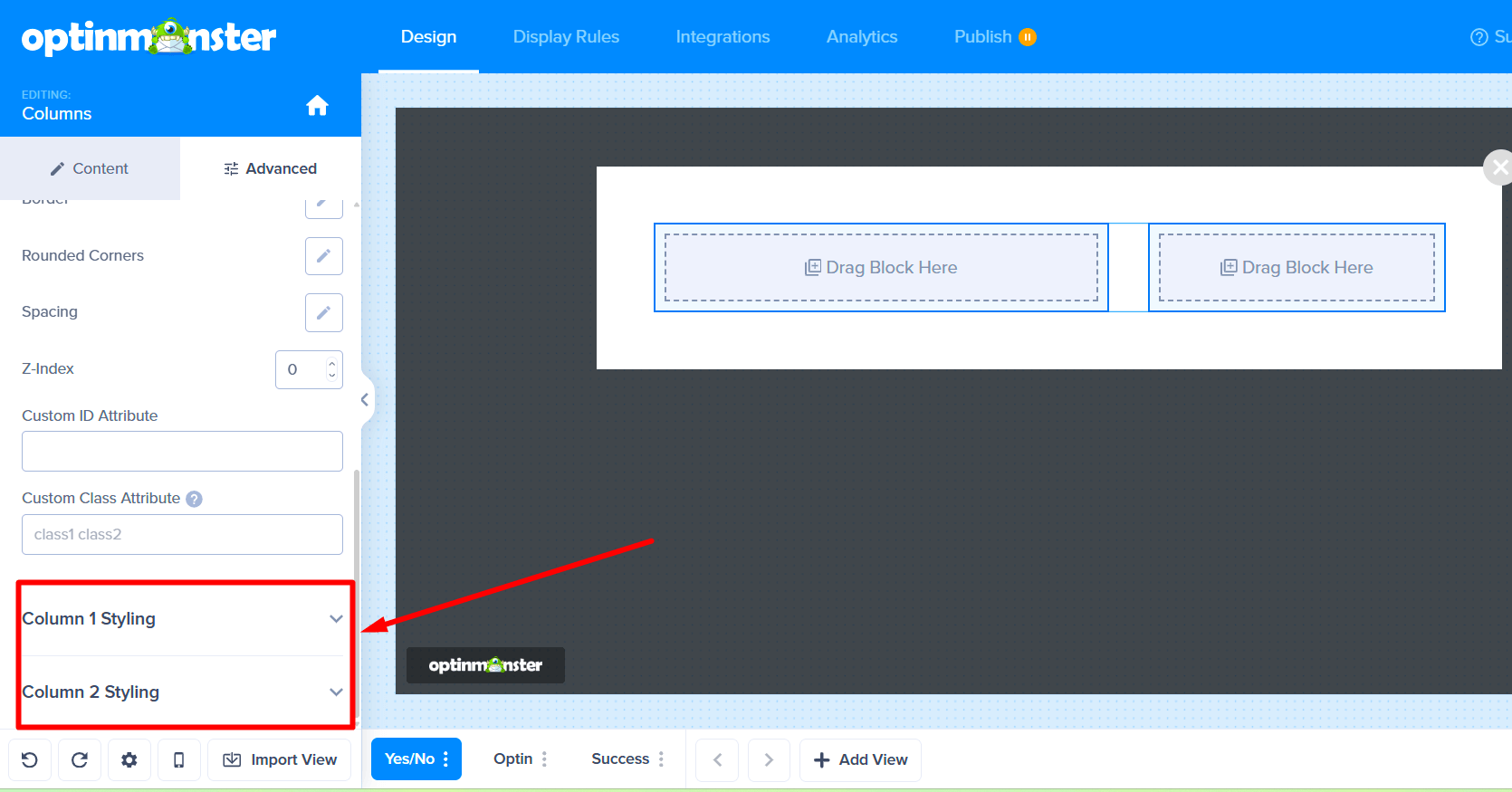1512x792 pixels.
Task: Close the popup with the X icon
Action: pos(1499,167)
